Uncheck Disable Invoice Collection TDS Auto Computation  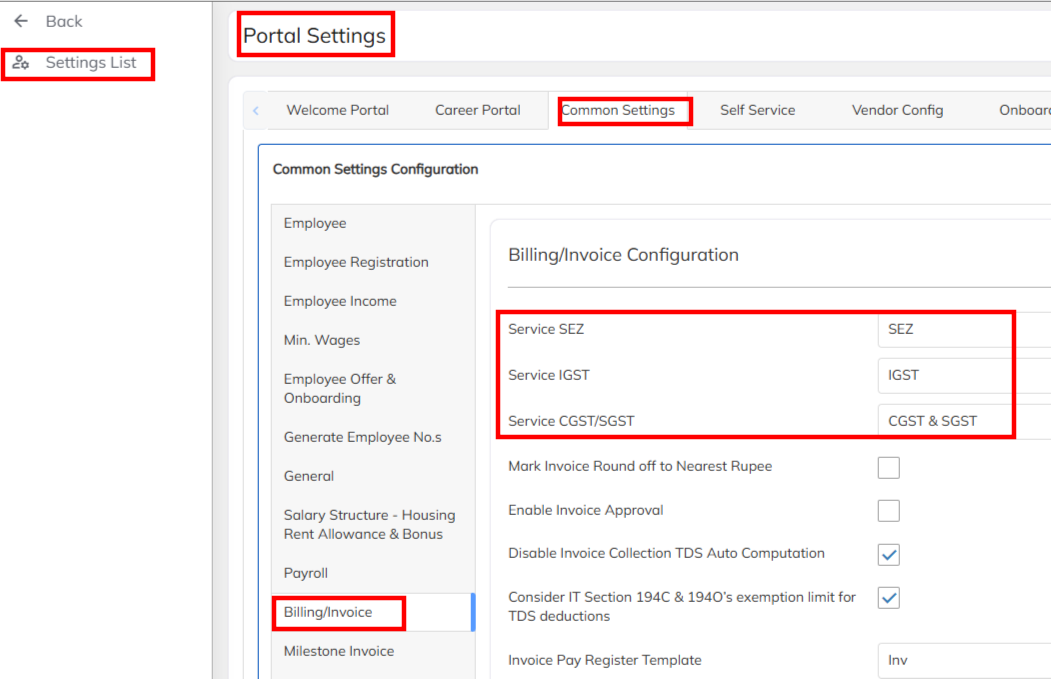(888, 554)
